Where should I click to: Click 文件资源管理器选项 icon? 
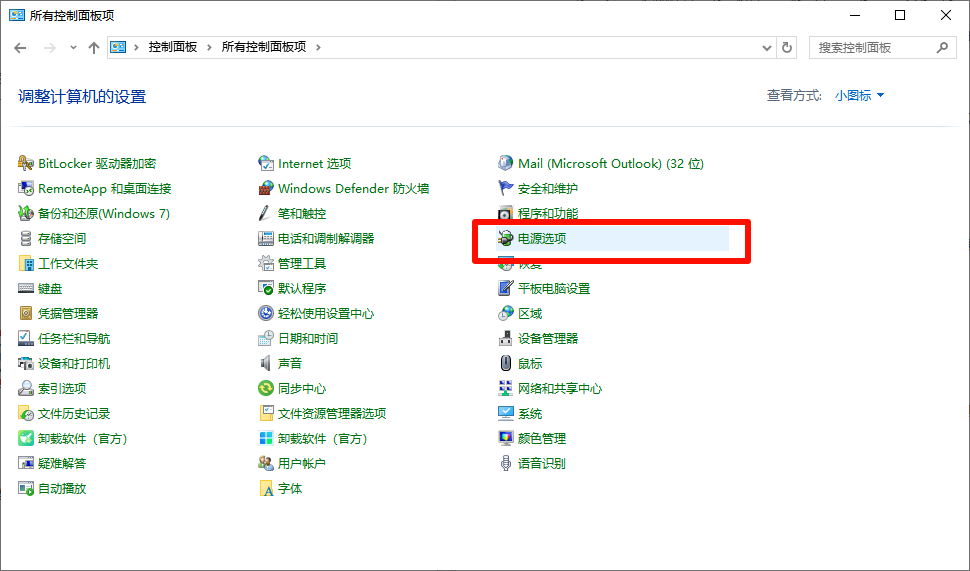[265, 413]
